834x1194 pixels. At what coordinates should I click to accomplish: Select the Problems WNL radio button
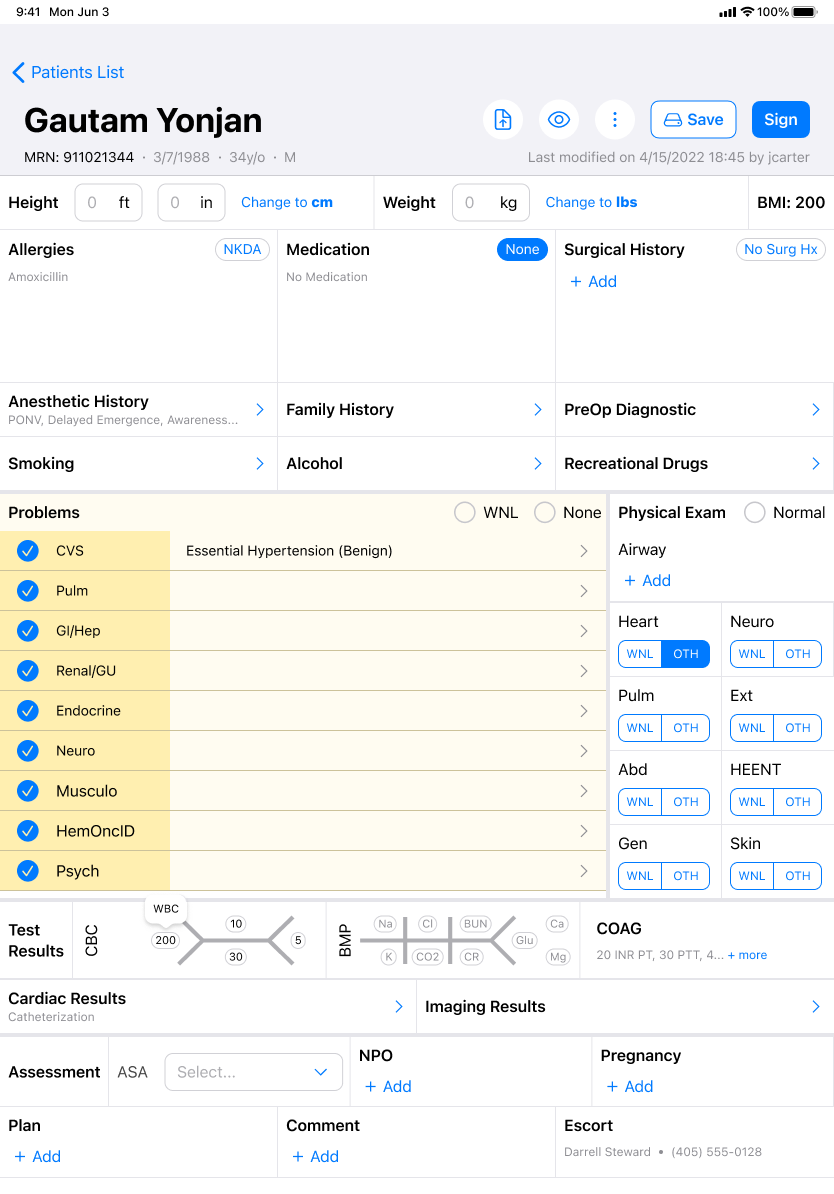[465, 513]
